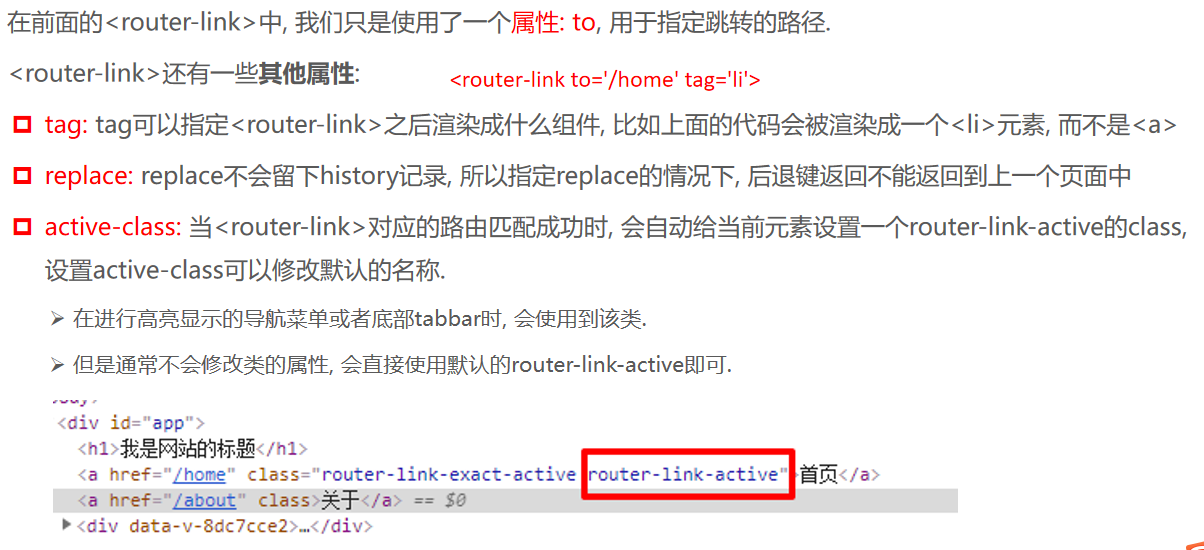Click the red code example router-link to='/home'

pos(606,80)
